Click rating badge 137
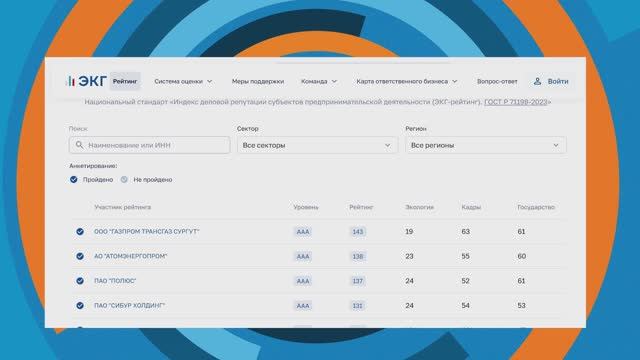 (x=358, y=281)
